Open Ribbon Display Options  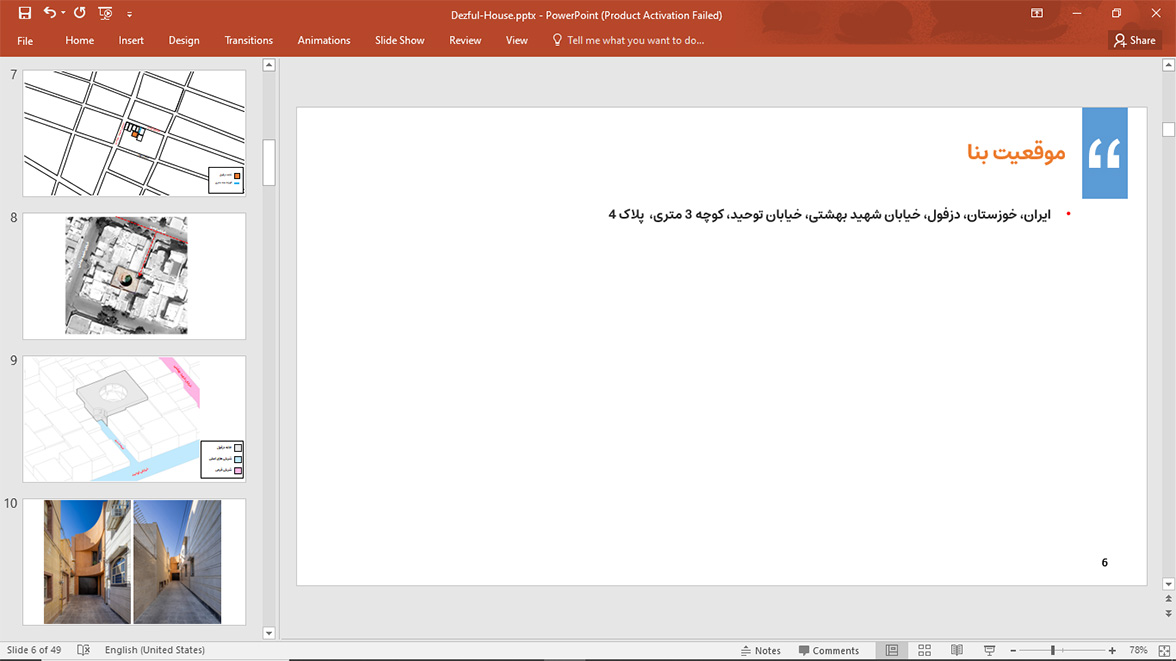[1037, 14]
